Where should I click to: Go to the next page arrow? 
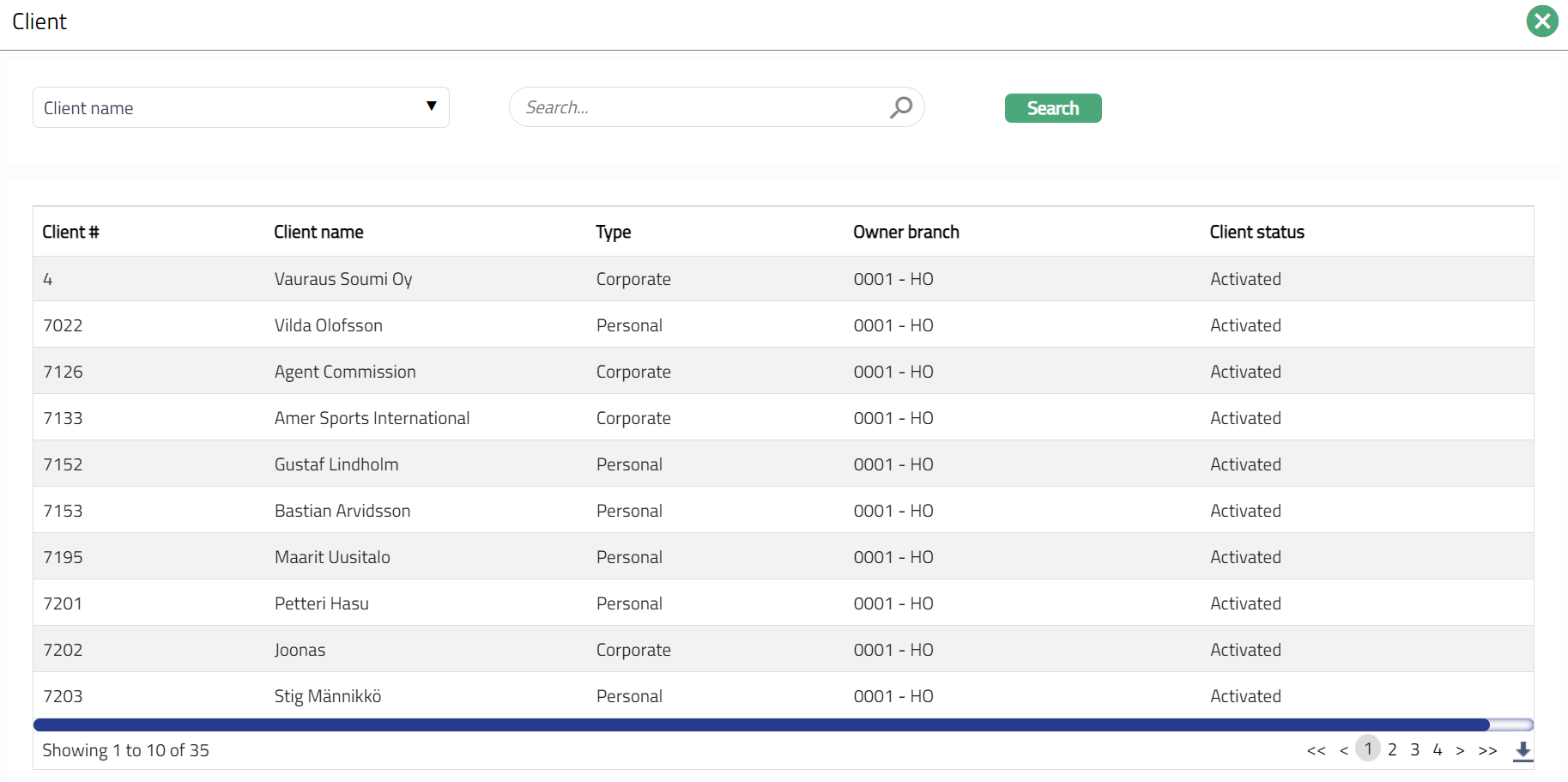[1460, 750]
